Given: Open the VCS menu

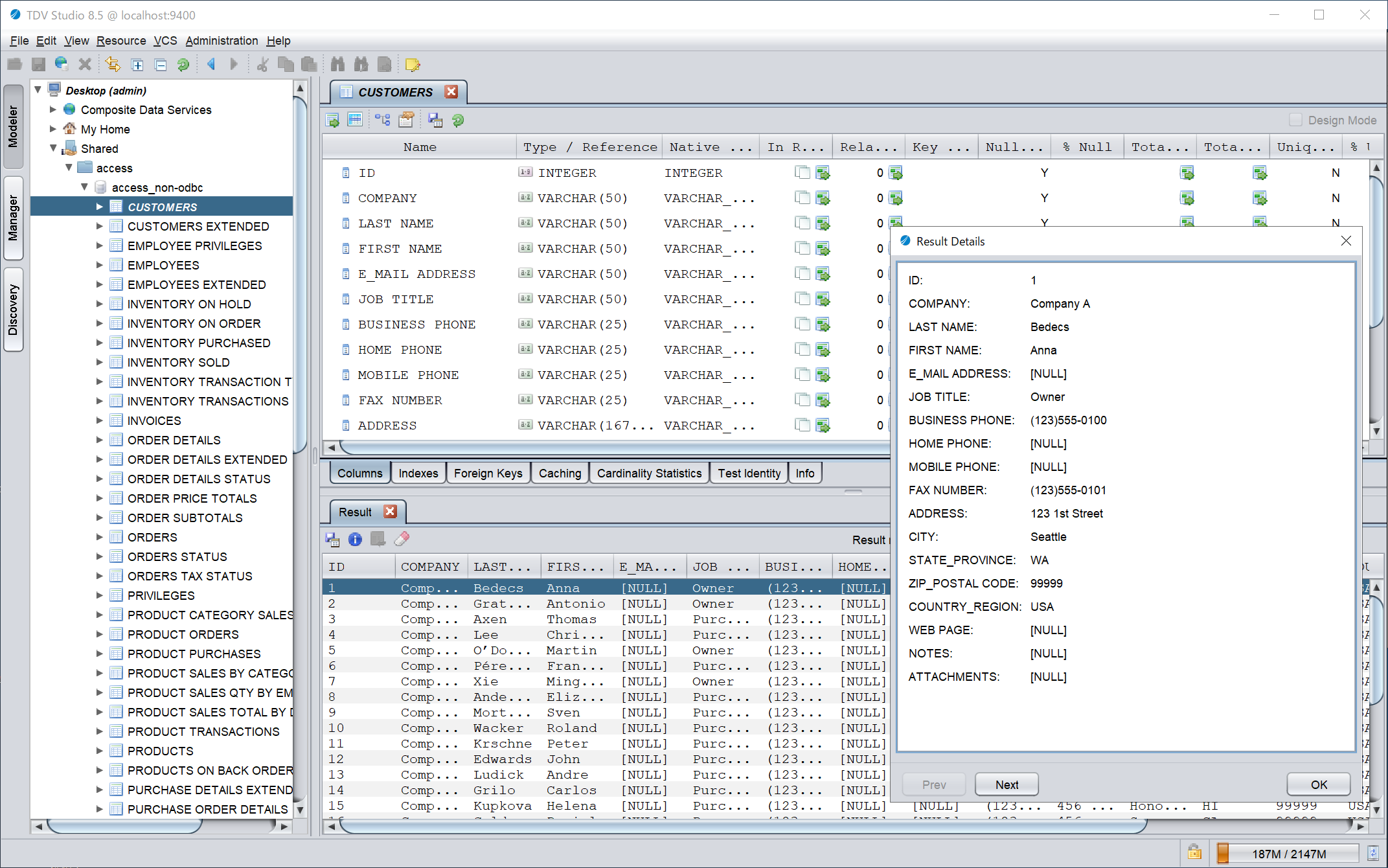Looking at the screenshot, I should (165, 40).
